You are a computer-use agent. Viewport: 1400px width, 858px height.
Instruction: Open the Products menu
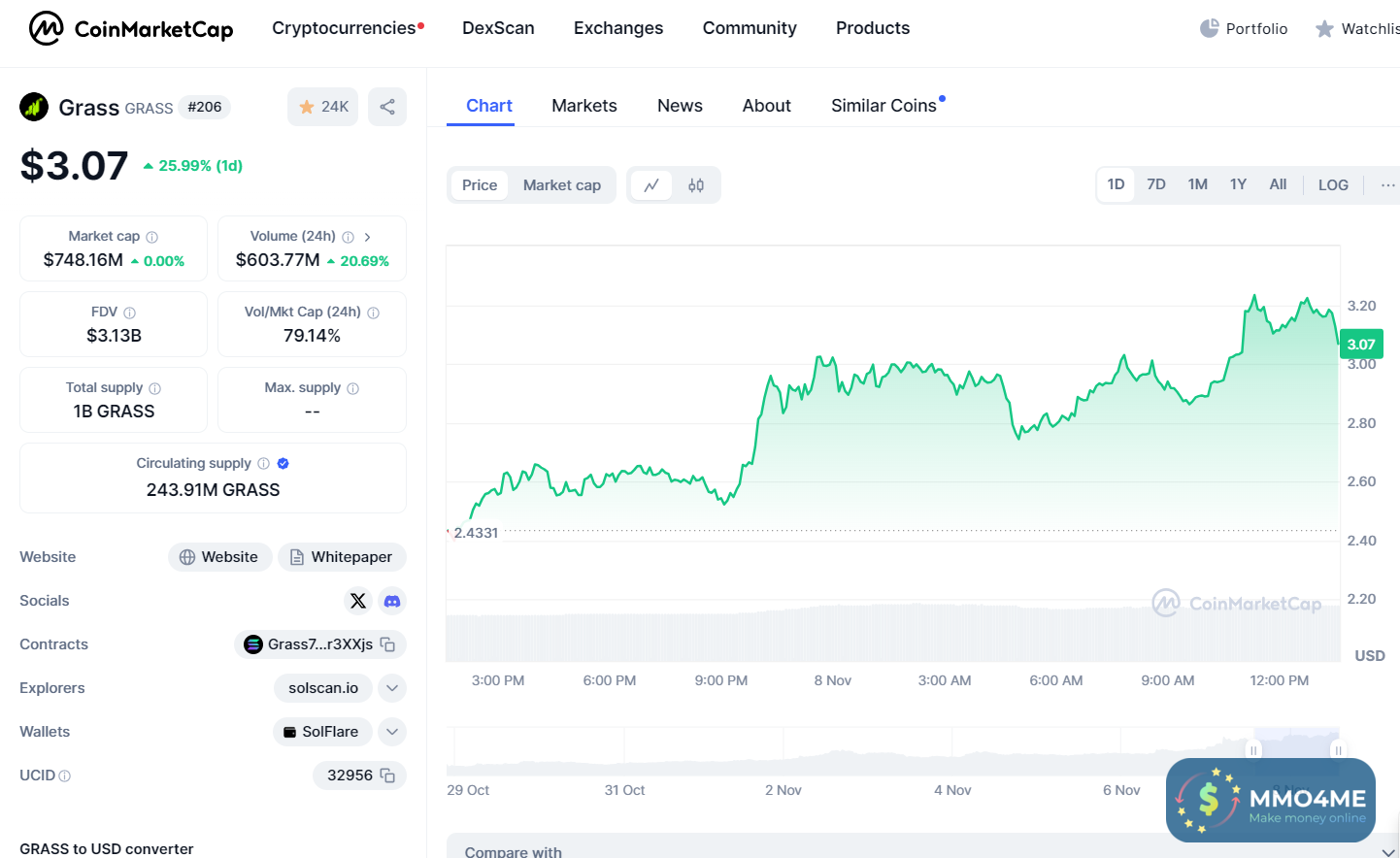873,28
